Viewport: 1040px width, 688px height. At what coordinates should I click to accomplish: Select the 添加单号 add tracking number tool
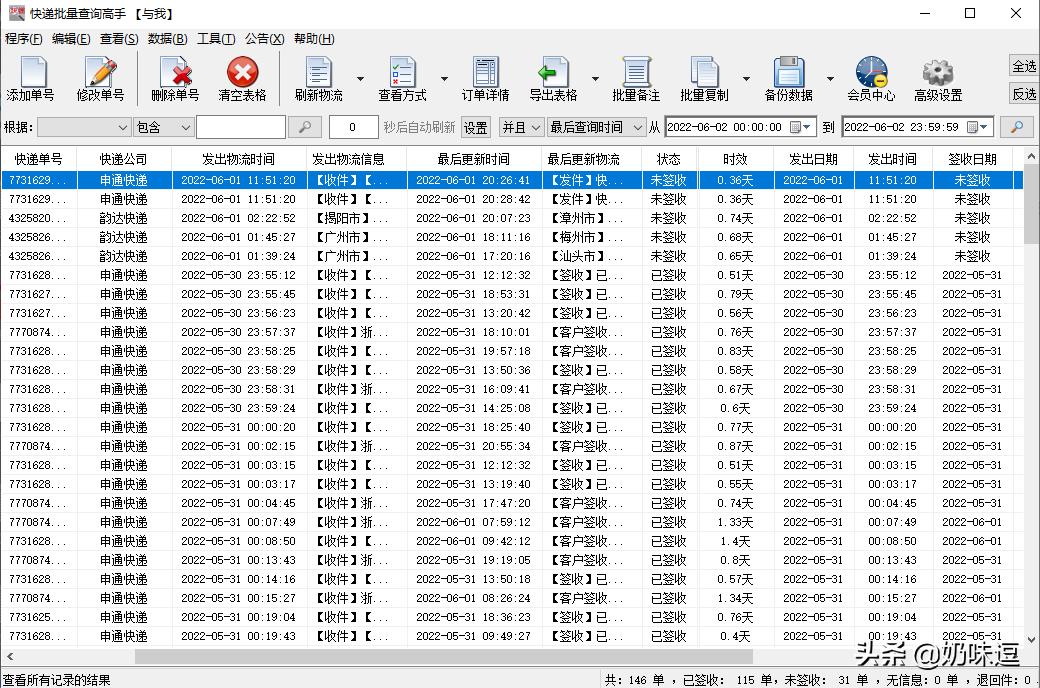[x=33, y=78]
